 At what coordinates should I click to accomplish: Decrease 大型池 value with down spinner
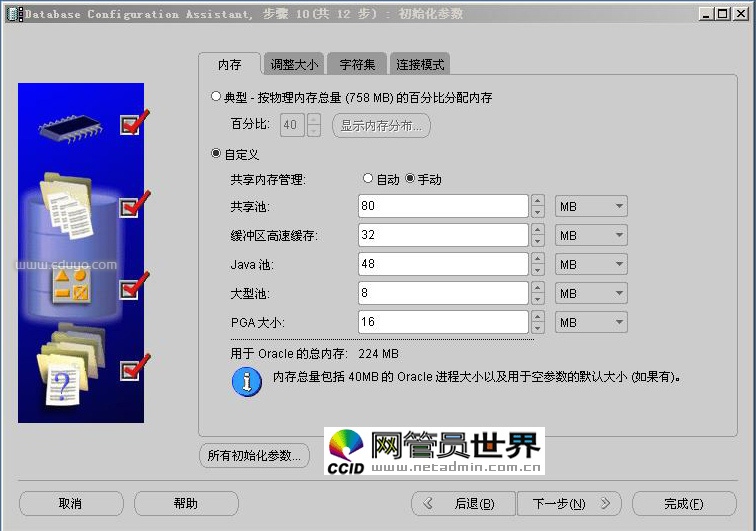pyautogui.click(x=538, y=299)
